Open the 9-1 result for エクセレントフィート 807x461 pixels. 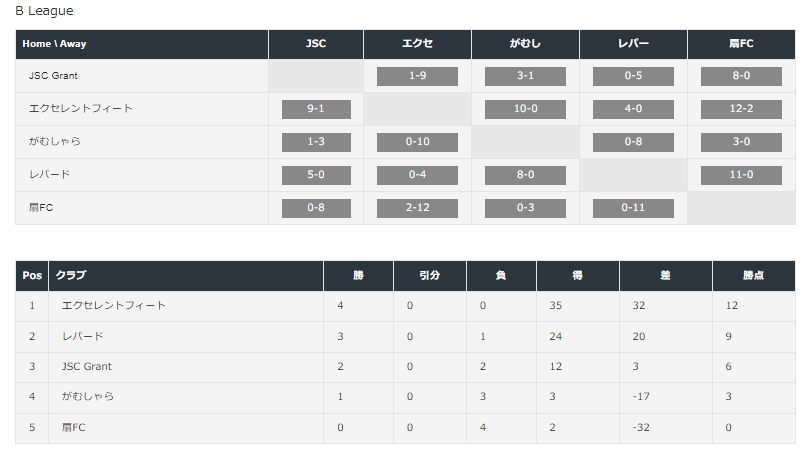(316, 109)
